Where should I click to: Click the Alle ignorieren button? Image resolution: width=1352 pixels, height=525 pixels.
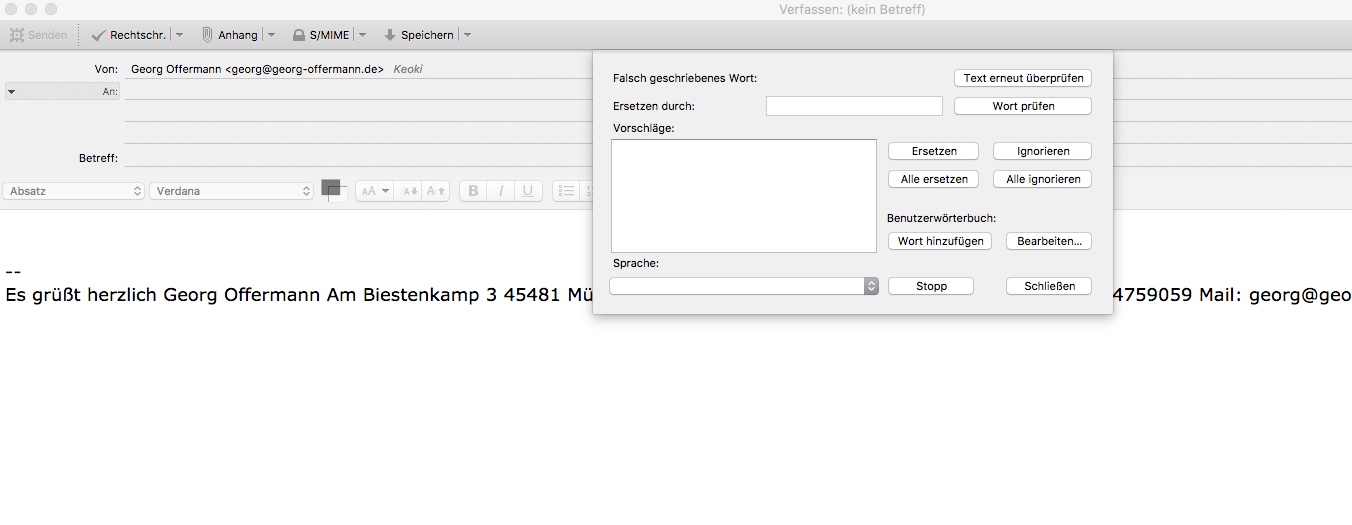click(x=1043, y=179)
